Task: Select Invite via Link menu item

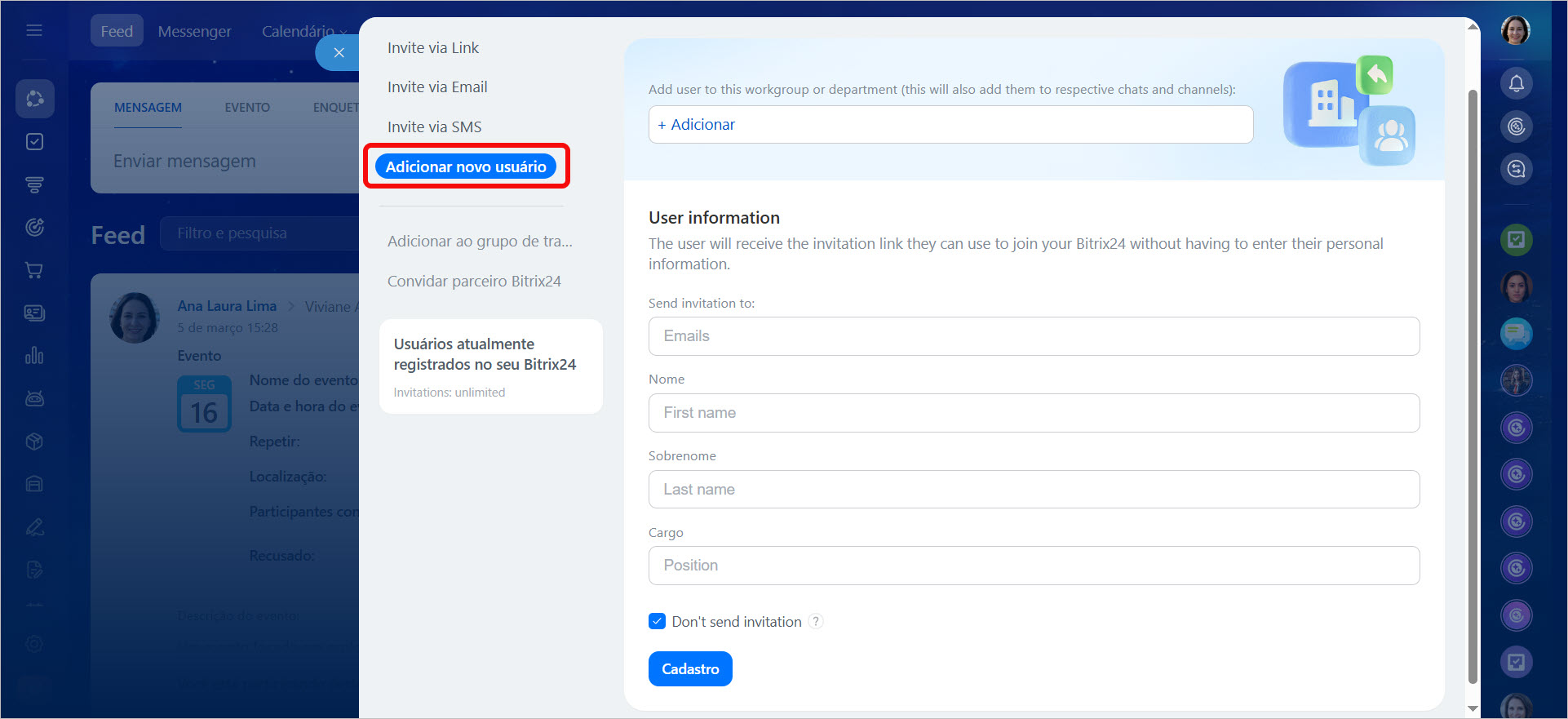Action: click(433, 48)
